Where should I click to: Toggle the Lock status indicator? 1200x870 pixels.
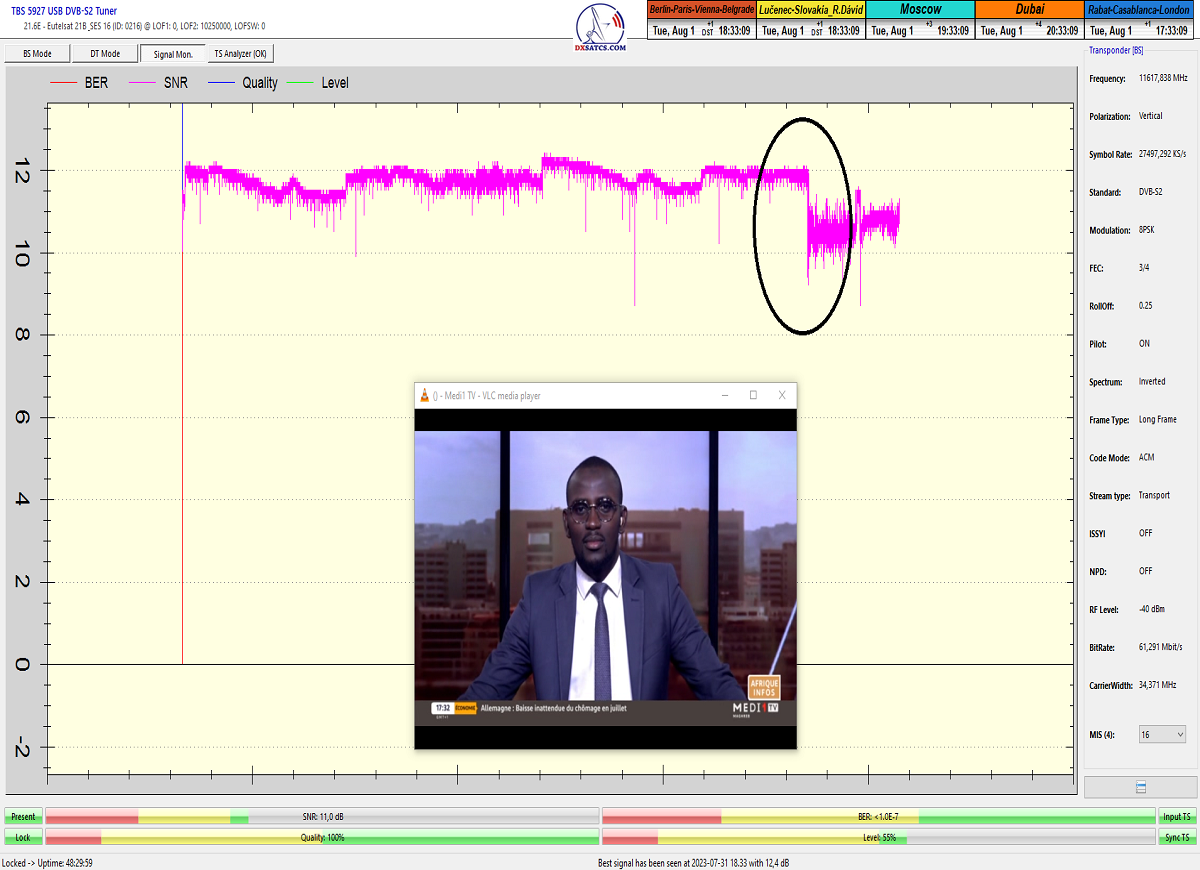pos(22,837)
